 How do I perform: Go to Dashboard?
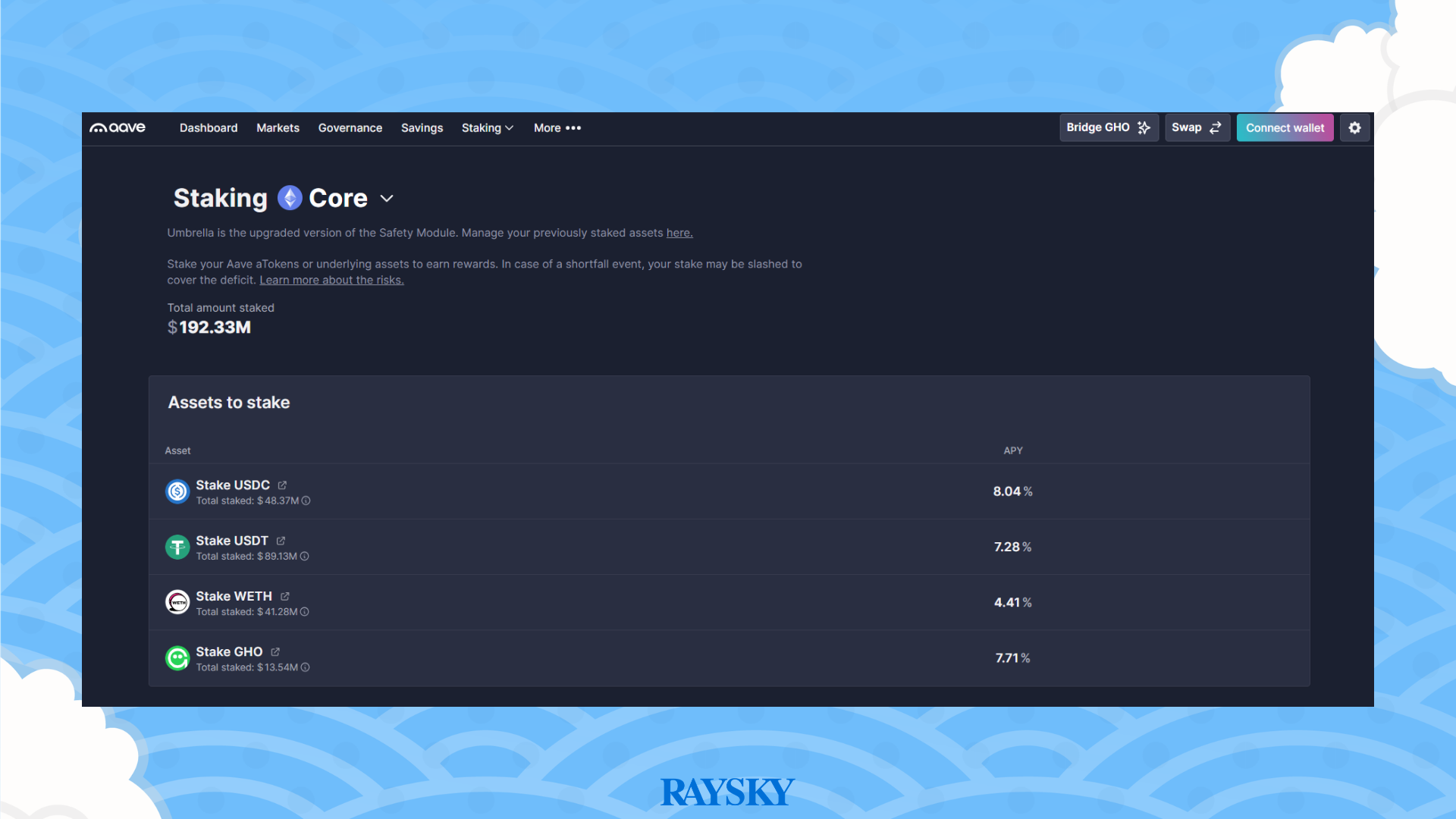(x=209, y=127)
